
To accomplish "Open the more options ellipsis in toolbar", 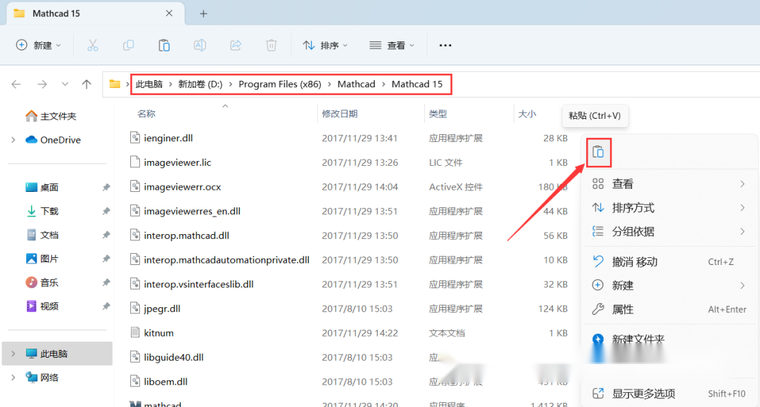I will click(446, 45).
